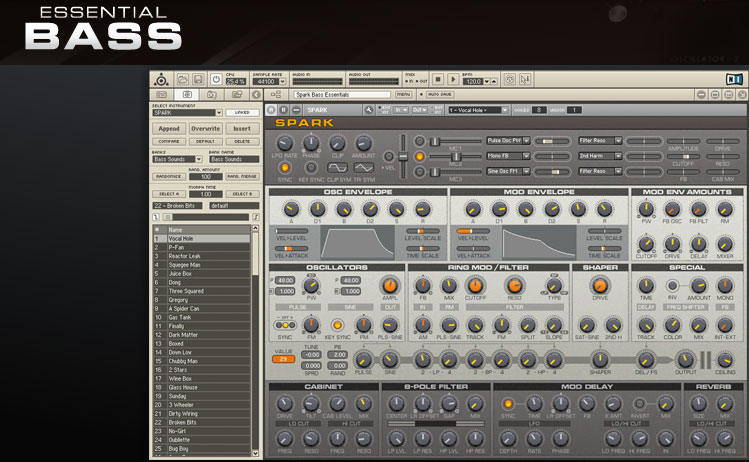Open the instrument In port dropdown
This screenshot has height=462, width=749.
(400, 110)
